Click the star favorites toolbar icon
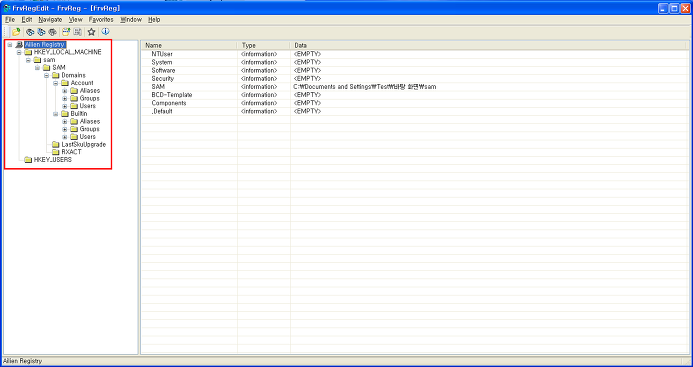The height and width of the screenshot is (367, 693). click(91, 32)
